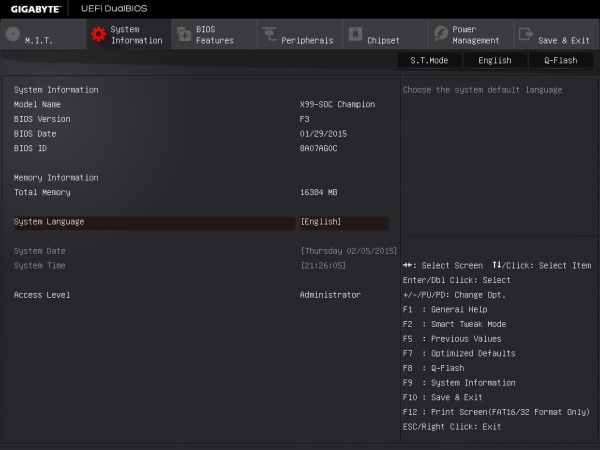Image resolution: width=600 pixels, height=450 pixels.
Task: Click the English language button
Action: click(x=495, y=60)
